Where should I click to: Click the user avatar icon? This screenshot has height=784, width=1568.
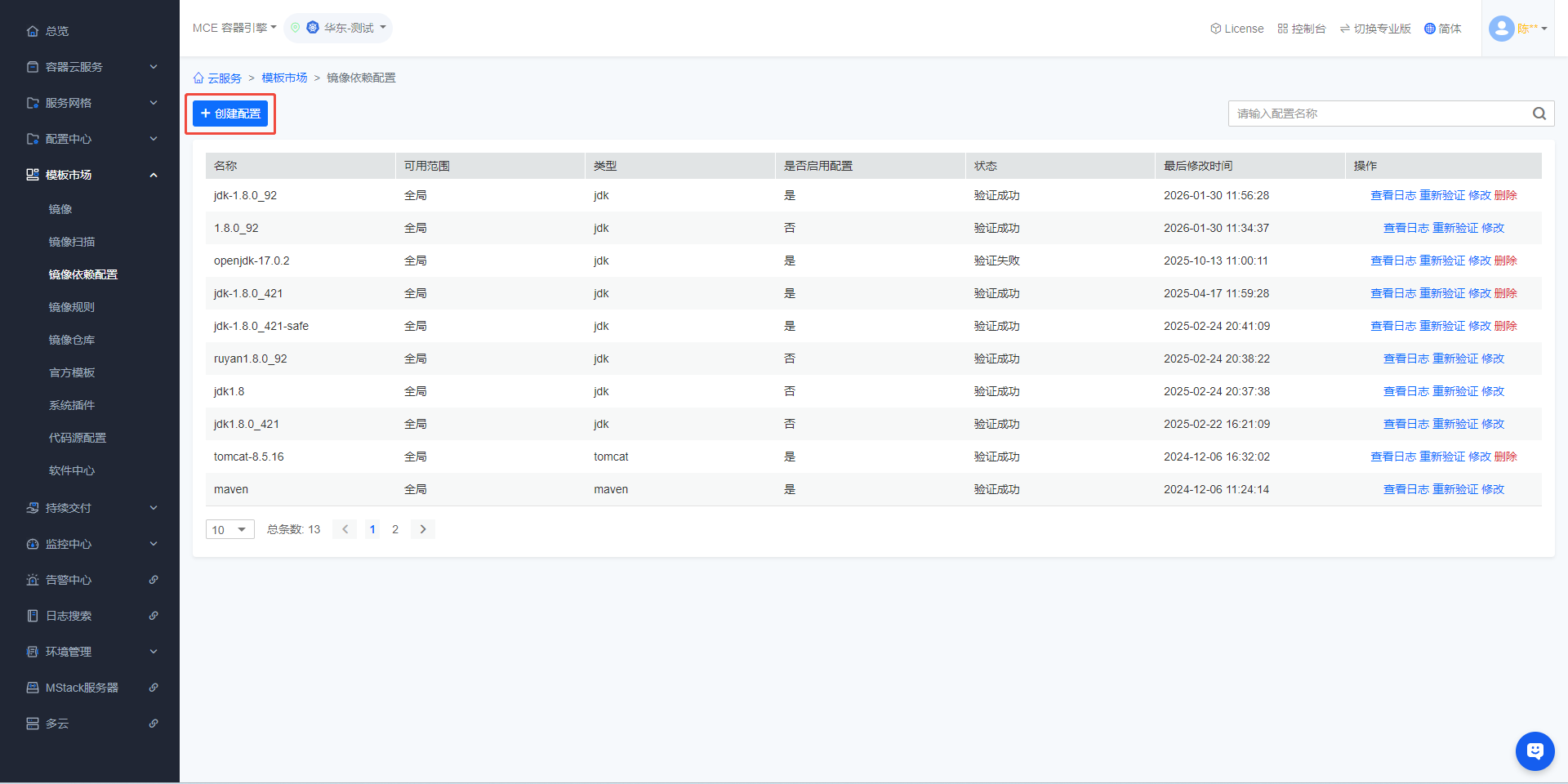click(1501, 29)
